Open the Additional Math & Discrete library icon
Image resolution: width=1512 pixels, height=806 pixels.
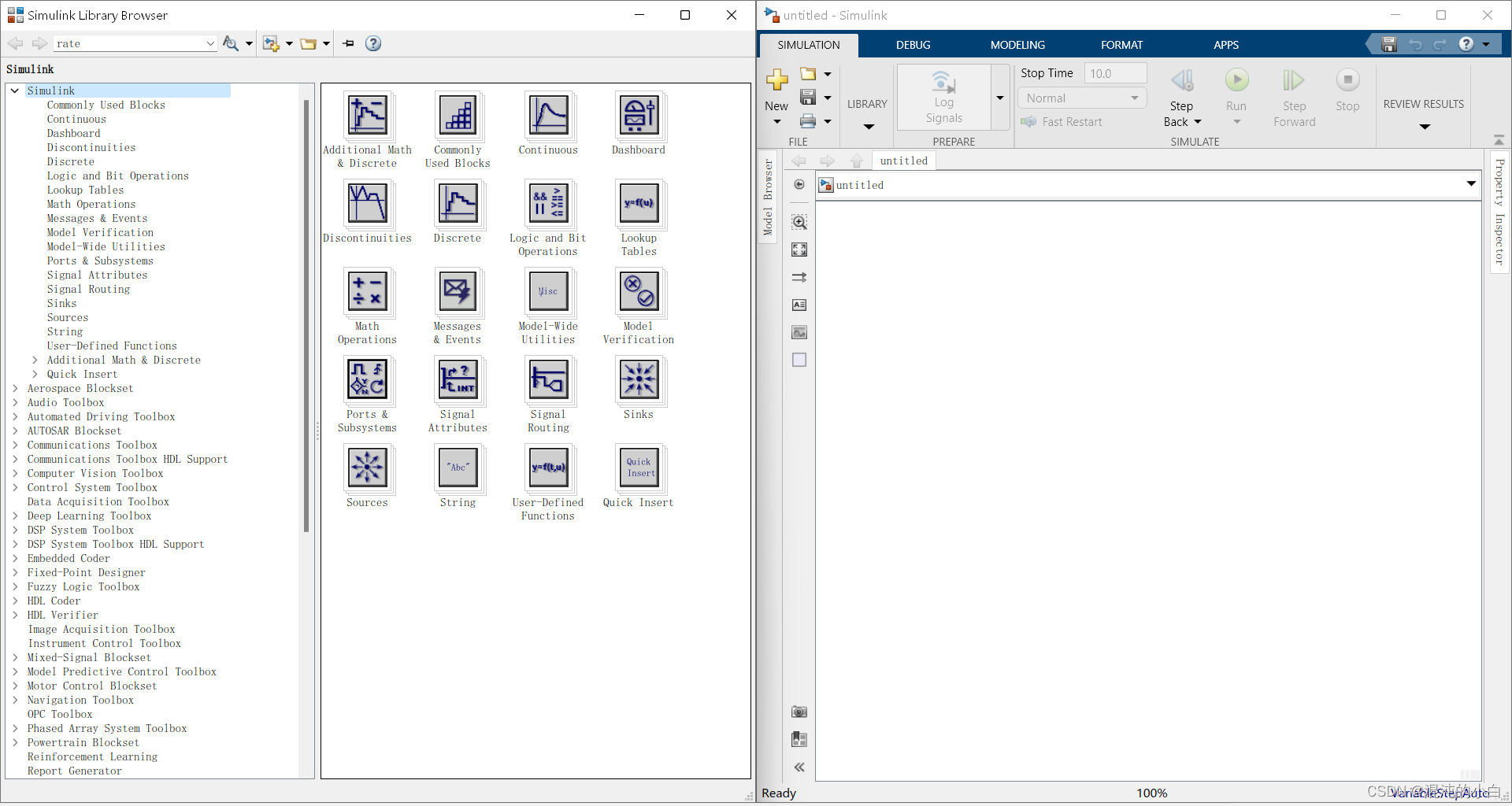pyautogui.click(x=368, y=116)
